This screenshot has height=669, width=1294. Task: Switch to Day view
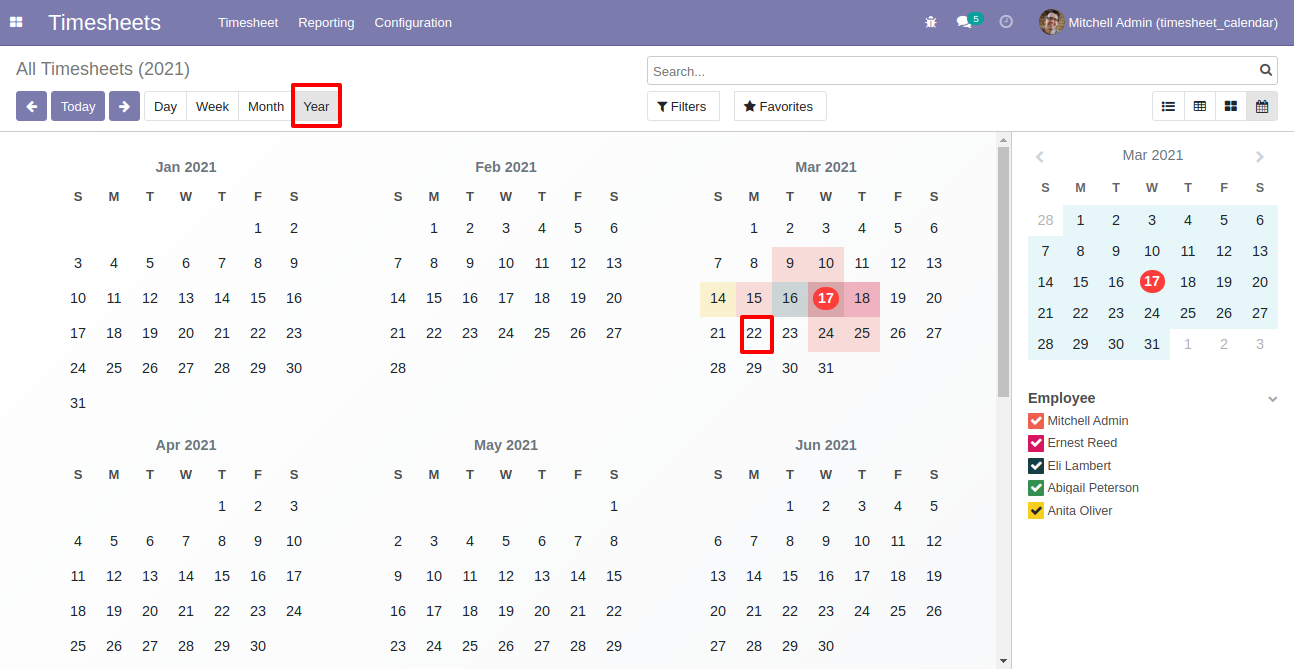click(x=165, y=106)
